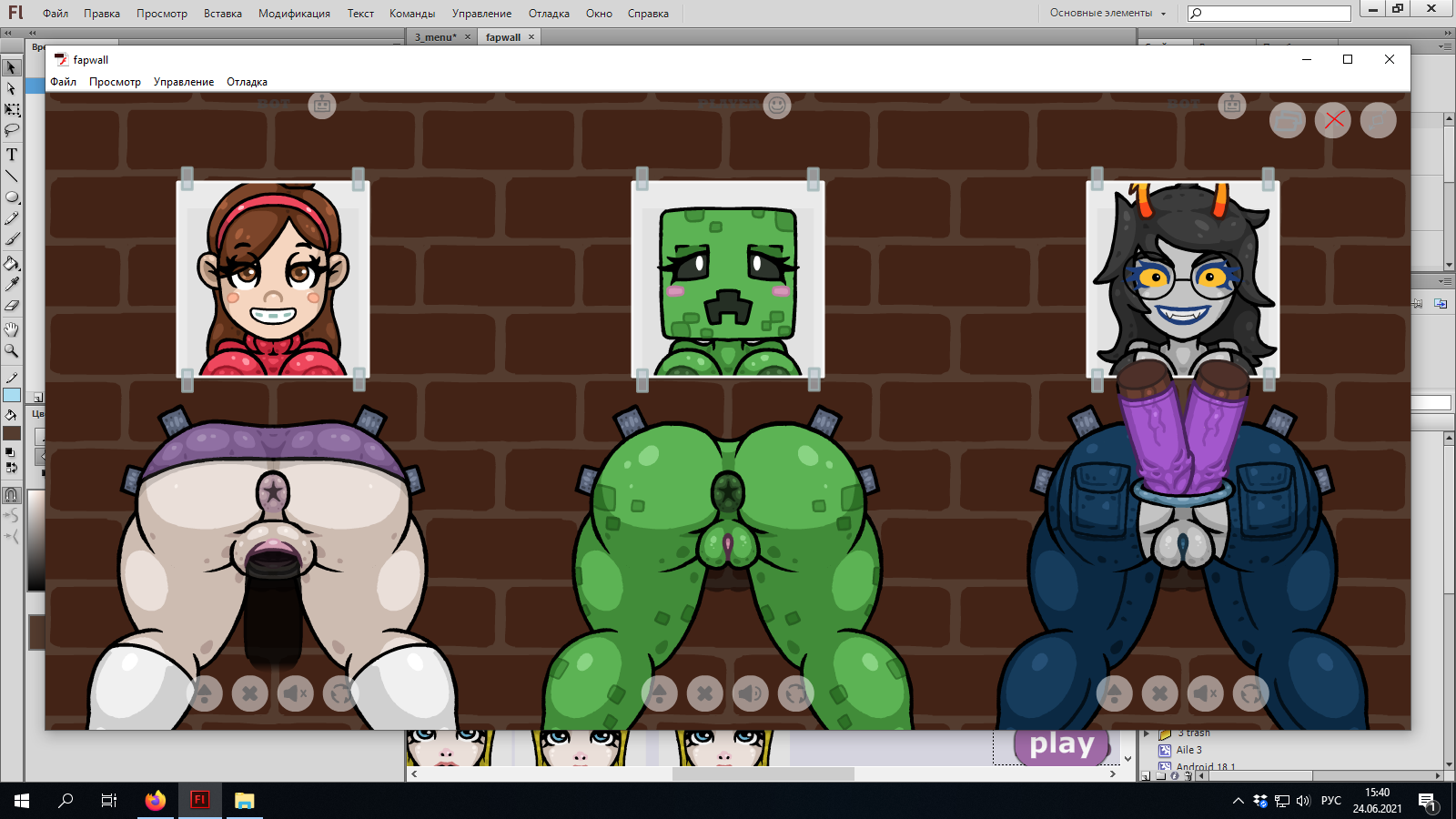1456x819 pixels.
Task: Open Отладка menu in the fapwall player window
Action: point(247,82)
